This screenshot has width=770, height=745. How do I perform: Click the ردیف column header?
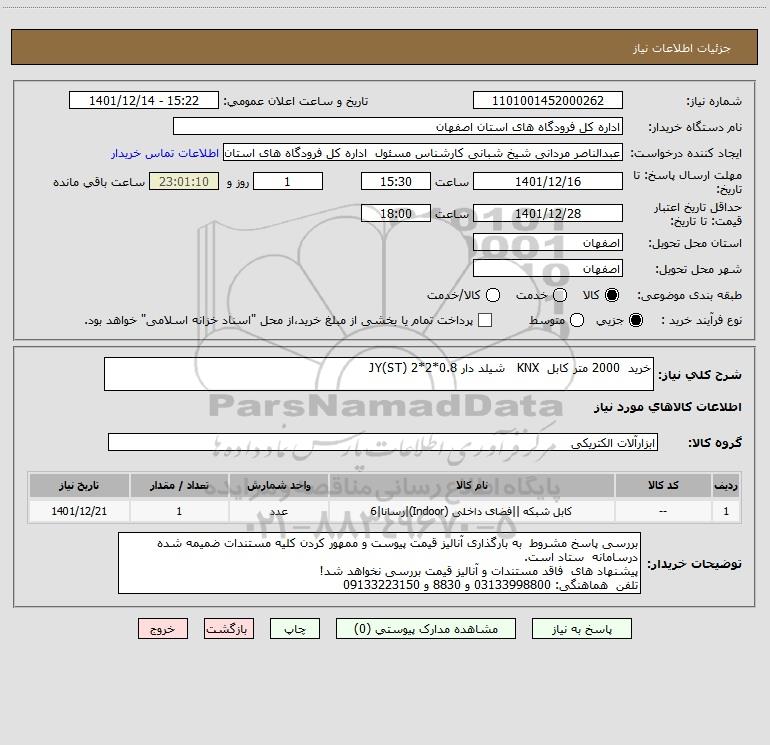[x=726, y=485]
